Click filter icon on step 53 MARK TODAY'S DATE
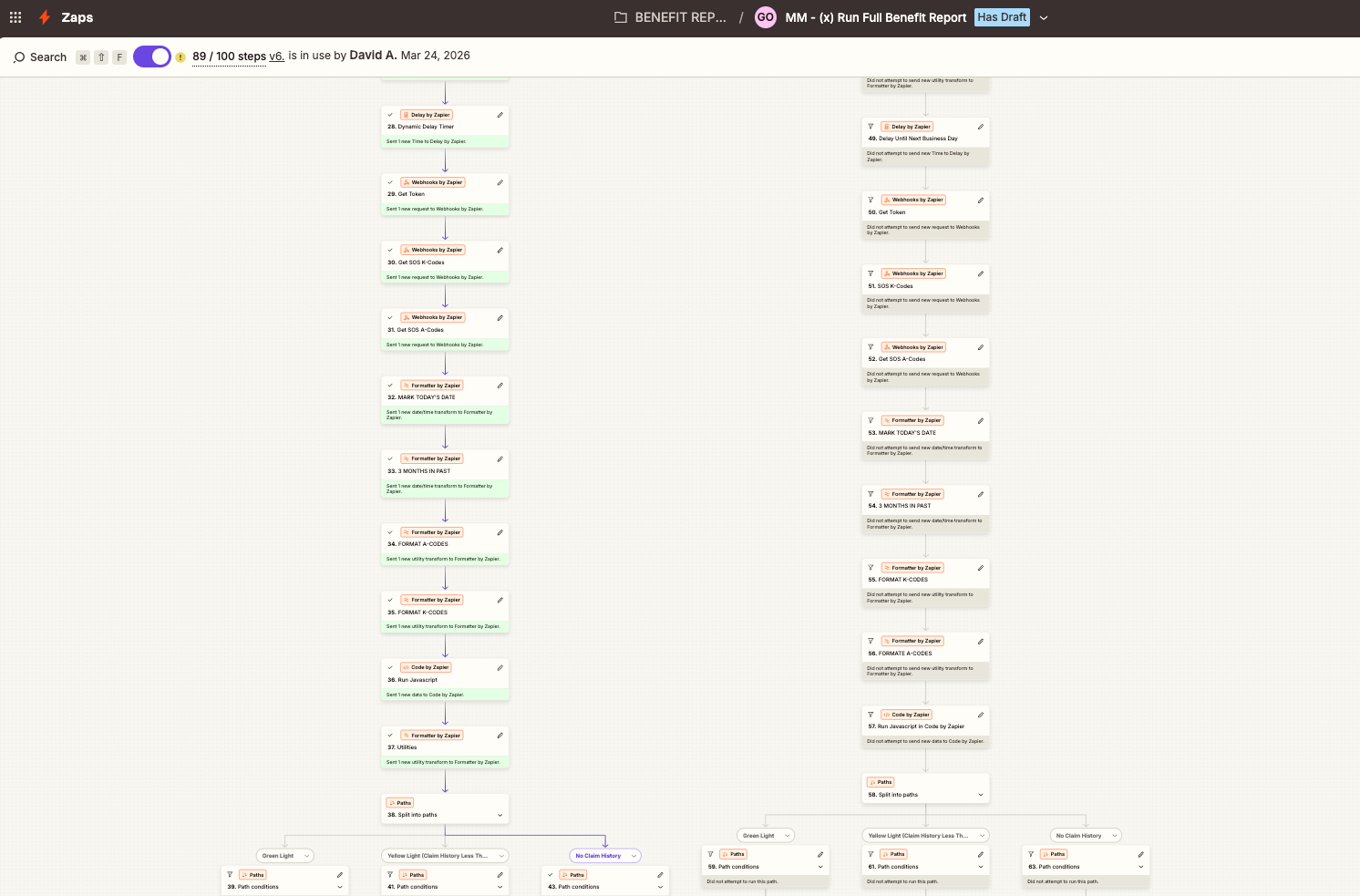The width and height of the screenshot is (1360, 896). tap(871, 420)
